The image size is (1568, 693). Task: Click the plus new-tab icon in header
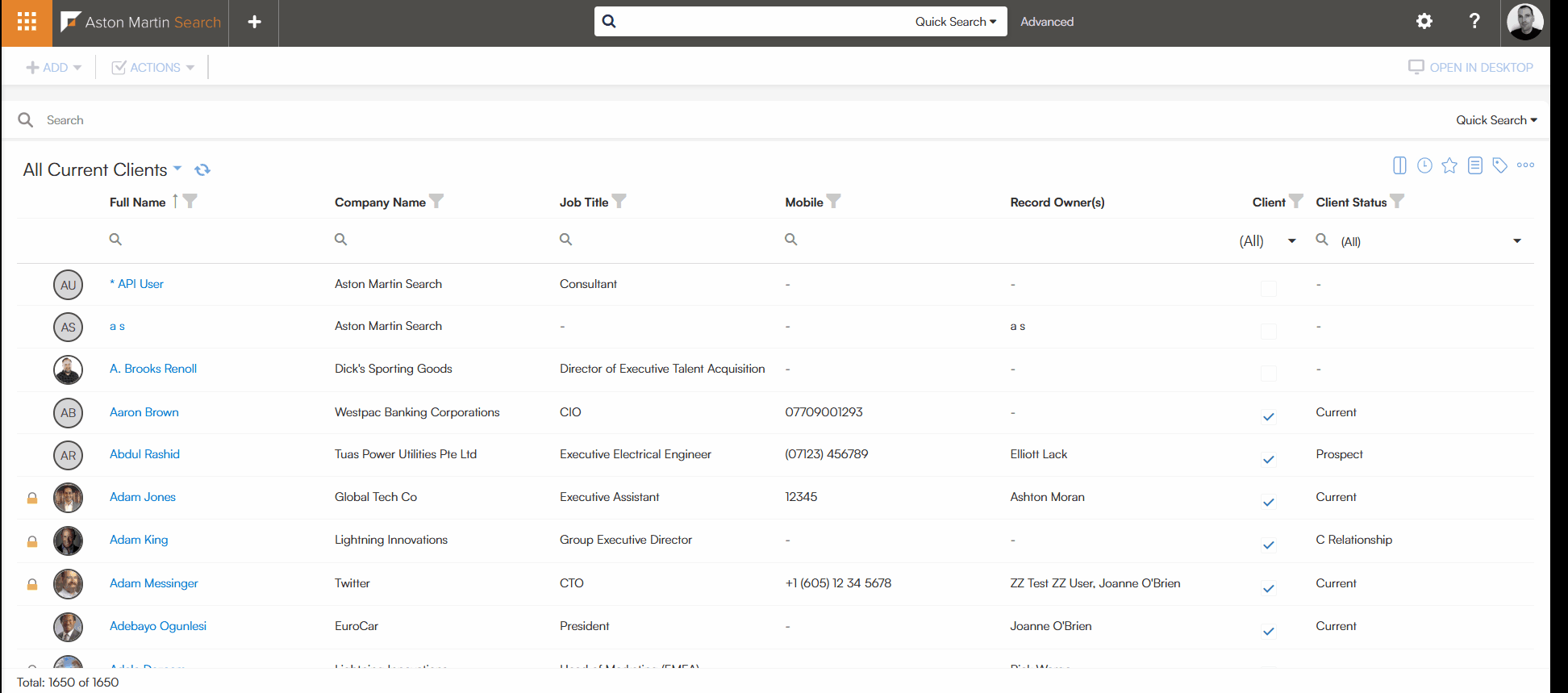coord(254,22)
